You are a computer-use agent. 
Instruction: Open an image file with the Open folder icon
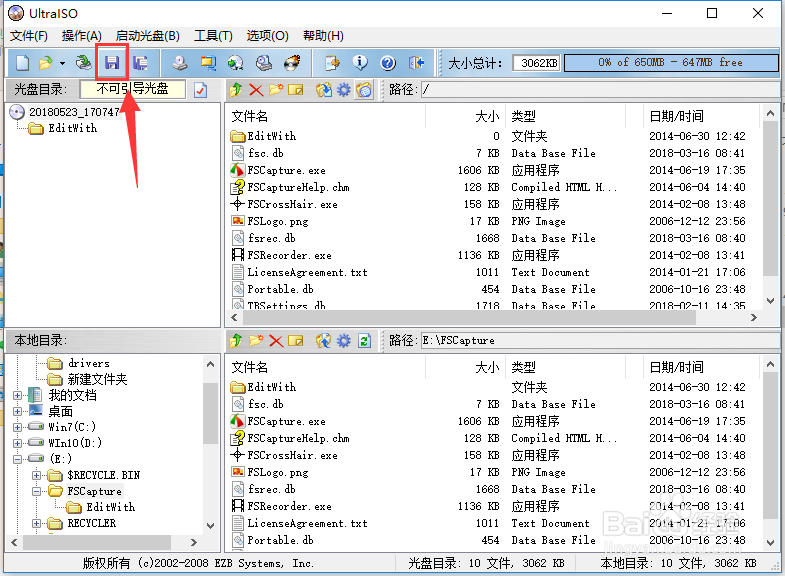pyautogui.click(x=45, y=63)
